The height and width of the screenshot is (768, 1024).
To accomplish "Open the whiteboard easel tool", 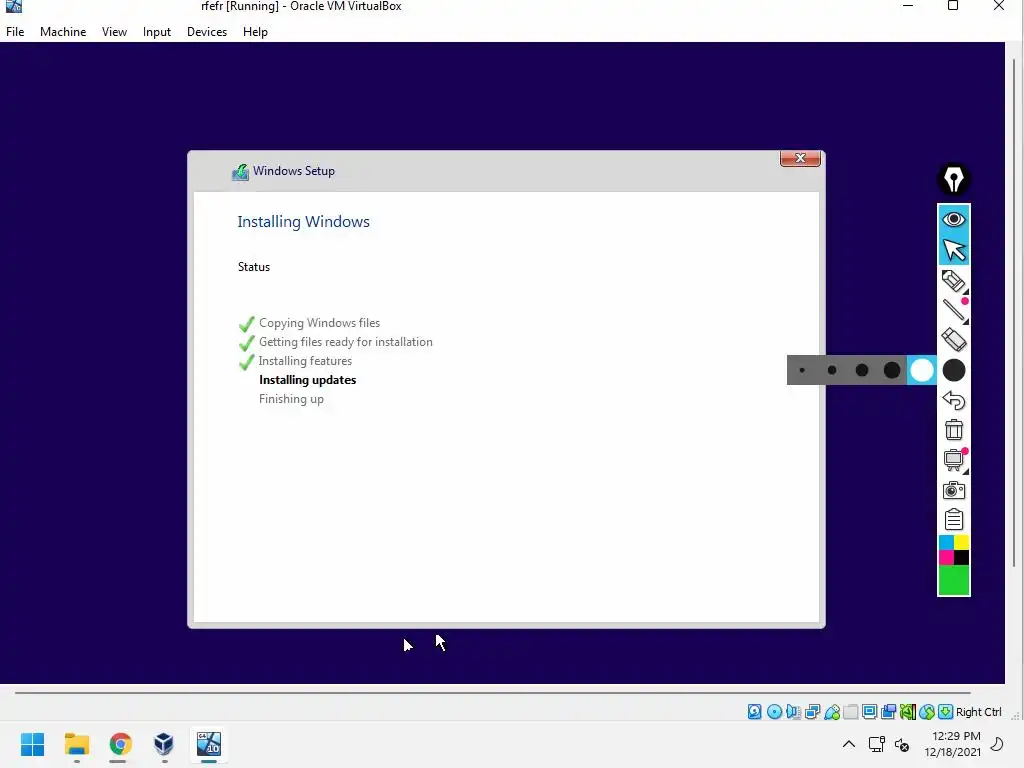I will [953, 460].
